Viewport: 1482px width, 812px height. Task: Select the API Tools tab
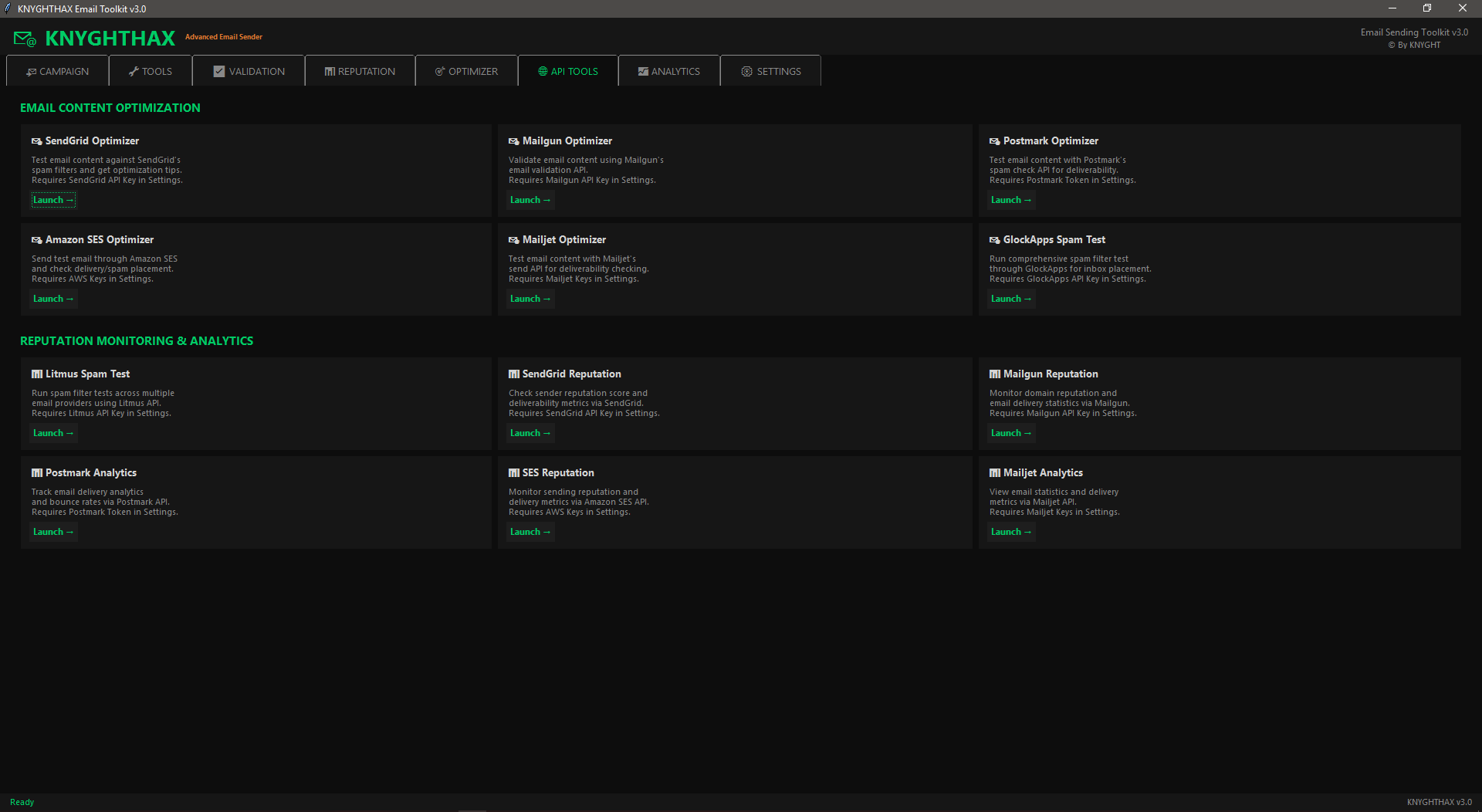(568, 71)
